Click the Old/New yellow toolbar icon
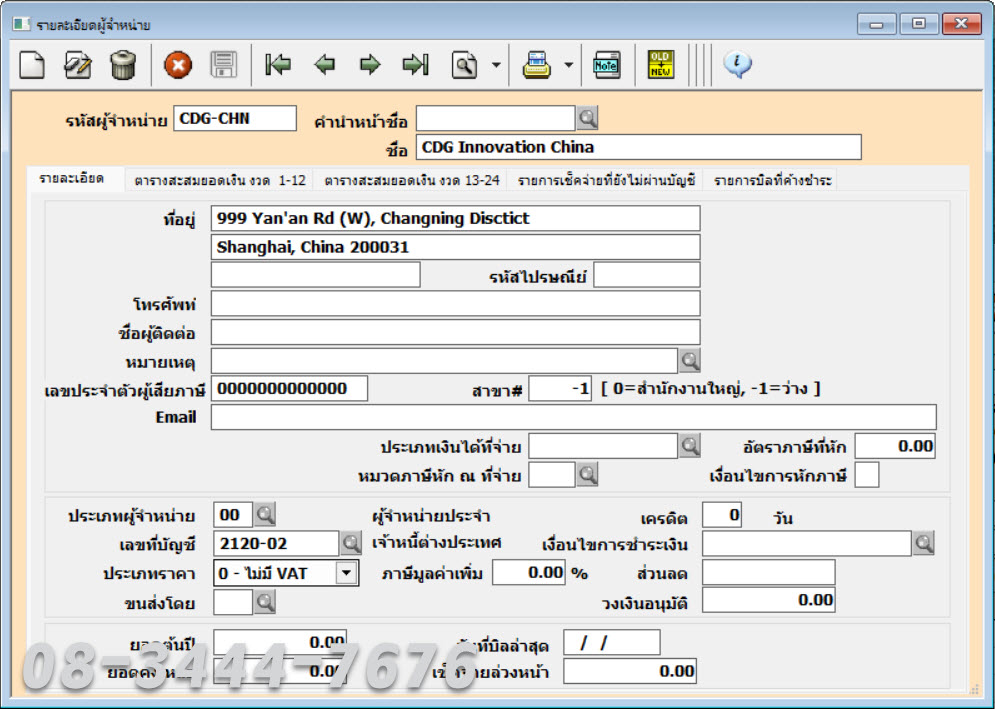Image resolution: width=995 pixels, height=709 pixels. [x=660, y=65]
